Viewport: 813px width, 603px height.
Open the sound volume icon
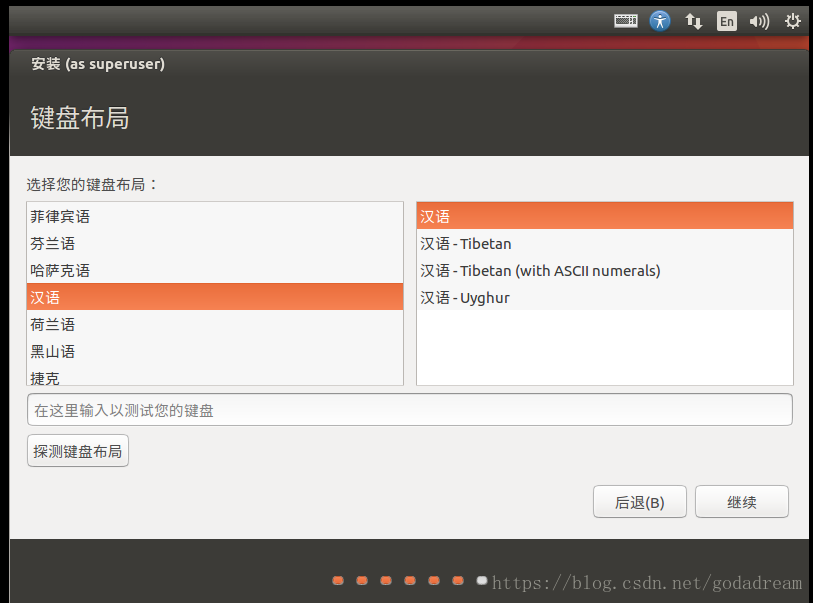pos(759,21)
